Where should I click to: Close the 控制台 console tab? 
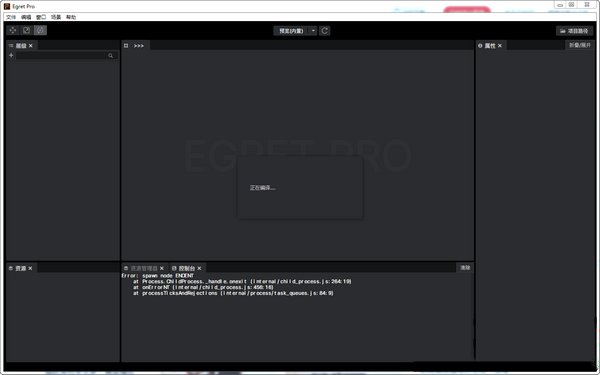point(199,268)
